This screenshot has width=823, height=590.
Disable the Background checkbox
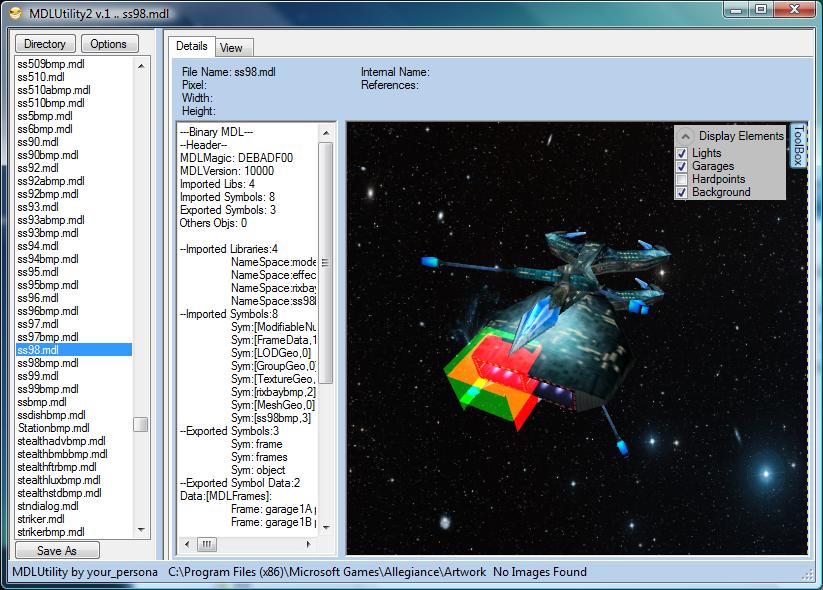tap(682, 193)
